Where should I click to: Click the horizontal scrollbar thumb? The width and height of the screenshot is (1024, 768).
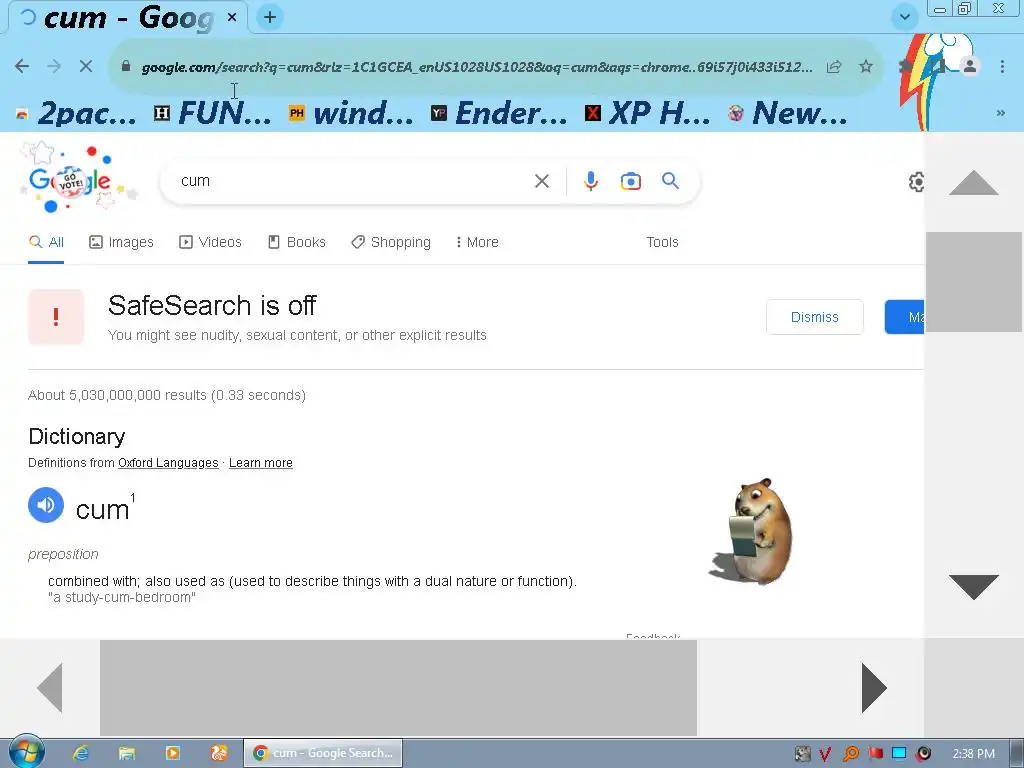(x=398, y=688)
